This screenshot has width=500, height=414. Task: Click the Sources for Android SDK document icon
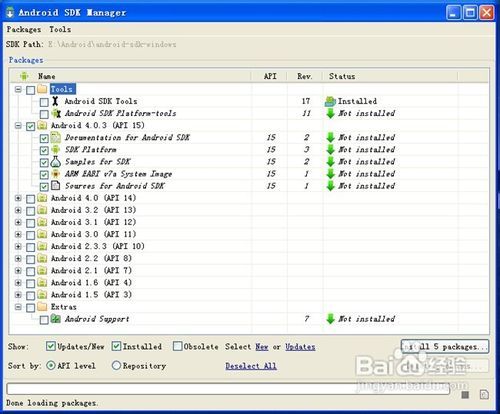pos(55,186)
